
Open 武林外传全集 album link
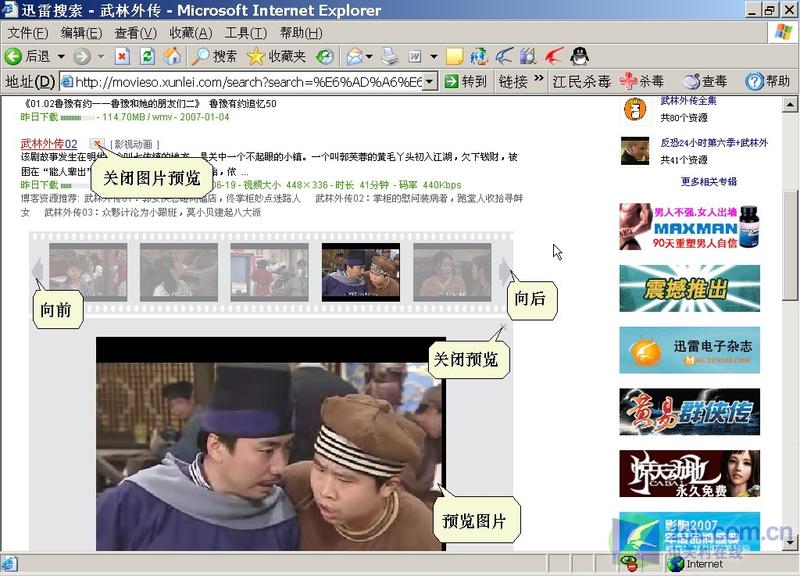point(688,101)
